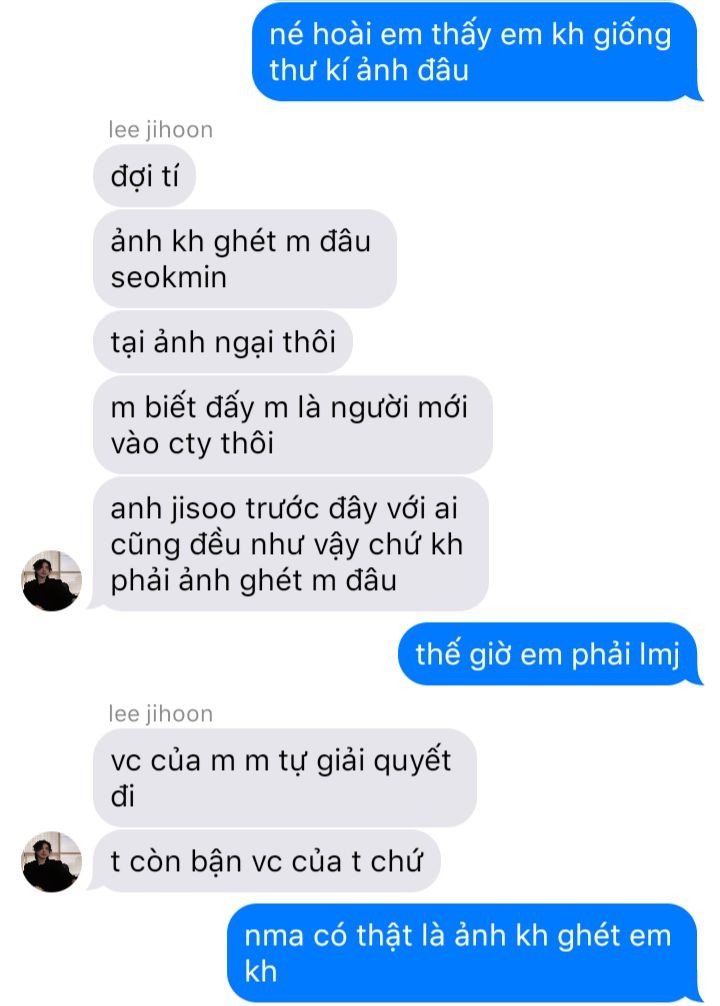
Task: Tap the avatar beside 'phải ảnh ghét m đâu'
Action: point(51,580)
